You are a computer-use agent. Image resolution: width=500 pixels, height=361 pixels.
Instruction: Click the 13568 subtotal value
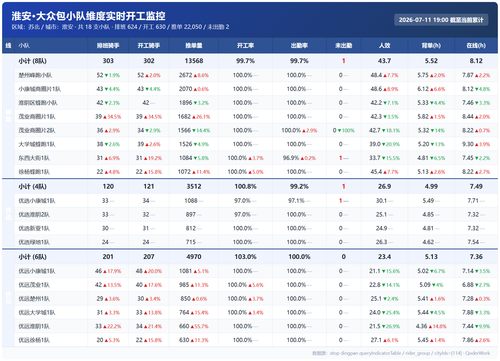tap(194, 61)
